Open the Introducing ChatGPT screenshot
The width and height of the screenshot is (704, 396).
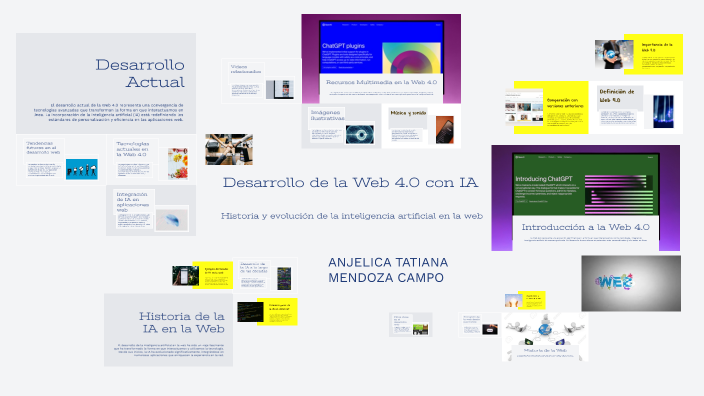[x=586, y=184]
